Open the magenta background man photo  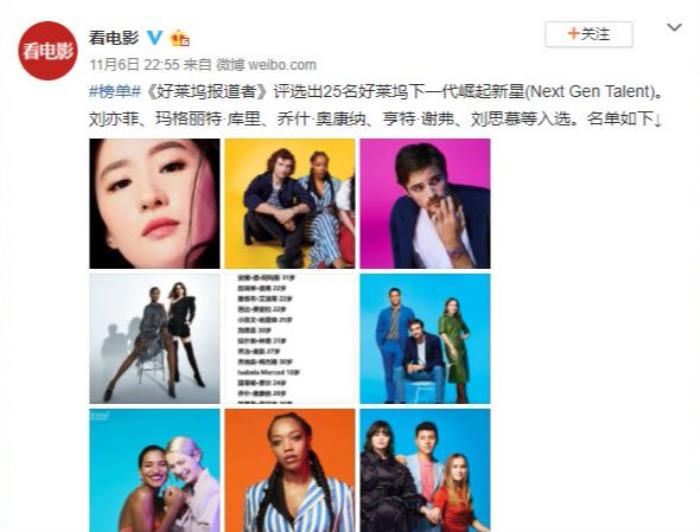point(425,204)
